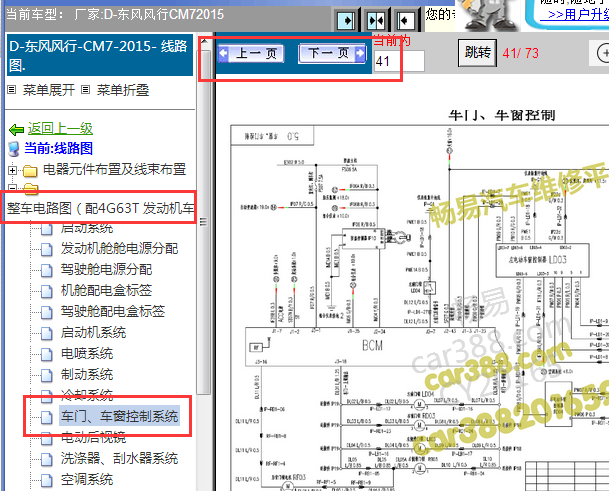Open the 用户升级 link
This screenshot has width=609, height=491.
coord(578,15)
